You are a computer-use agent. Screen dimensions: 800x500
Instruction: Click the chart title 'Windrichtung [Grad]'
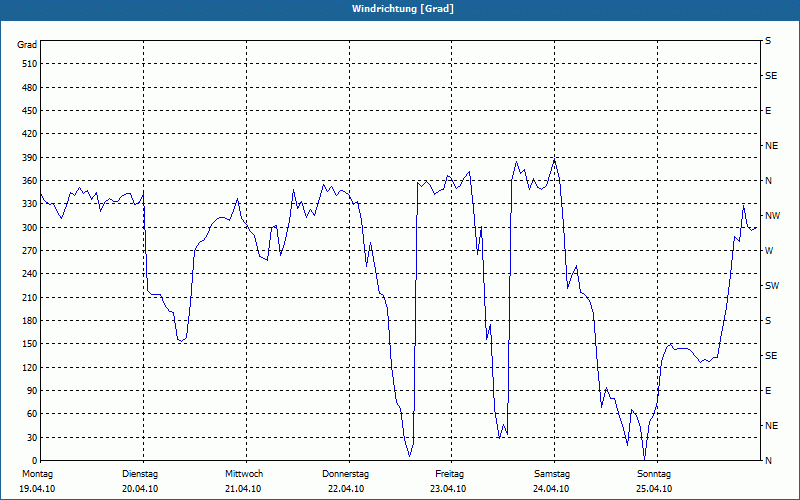tap(403, 9)
